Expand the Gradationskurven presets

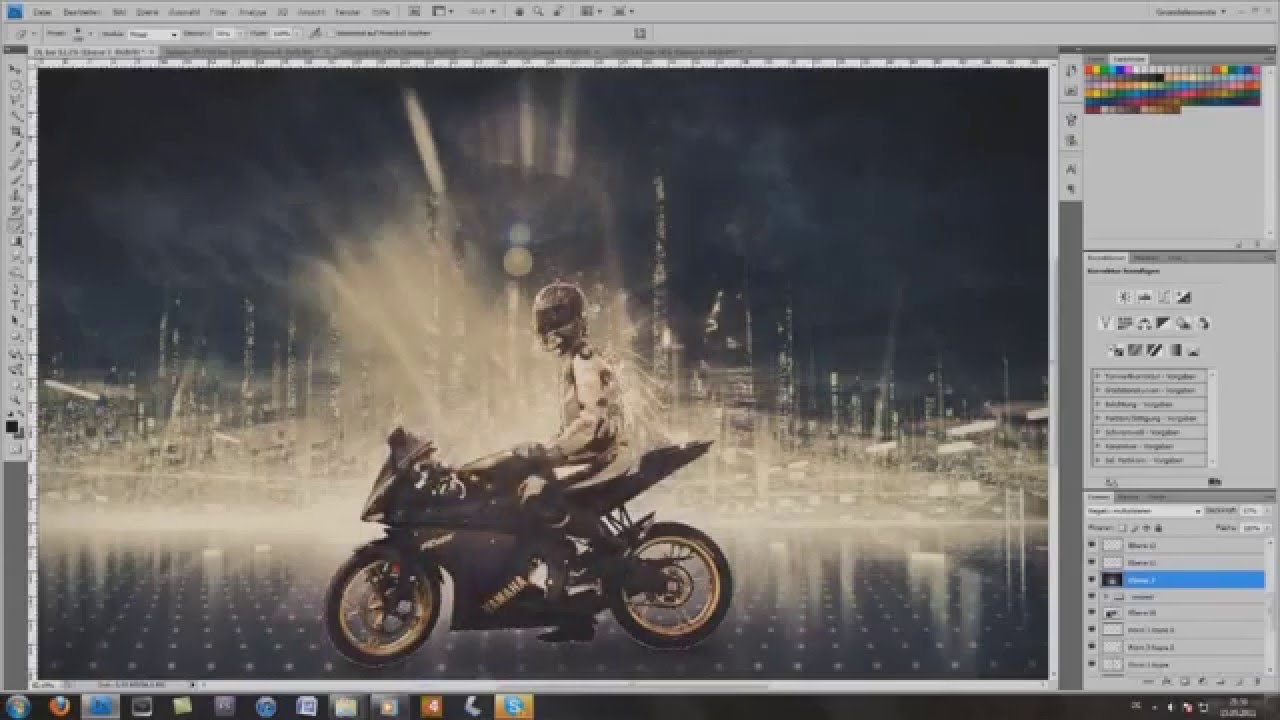click(1098, 390)
